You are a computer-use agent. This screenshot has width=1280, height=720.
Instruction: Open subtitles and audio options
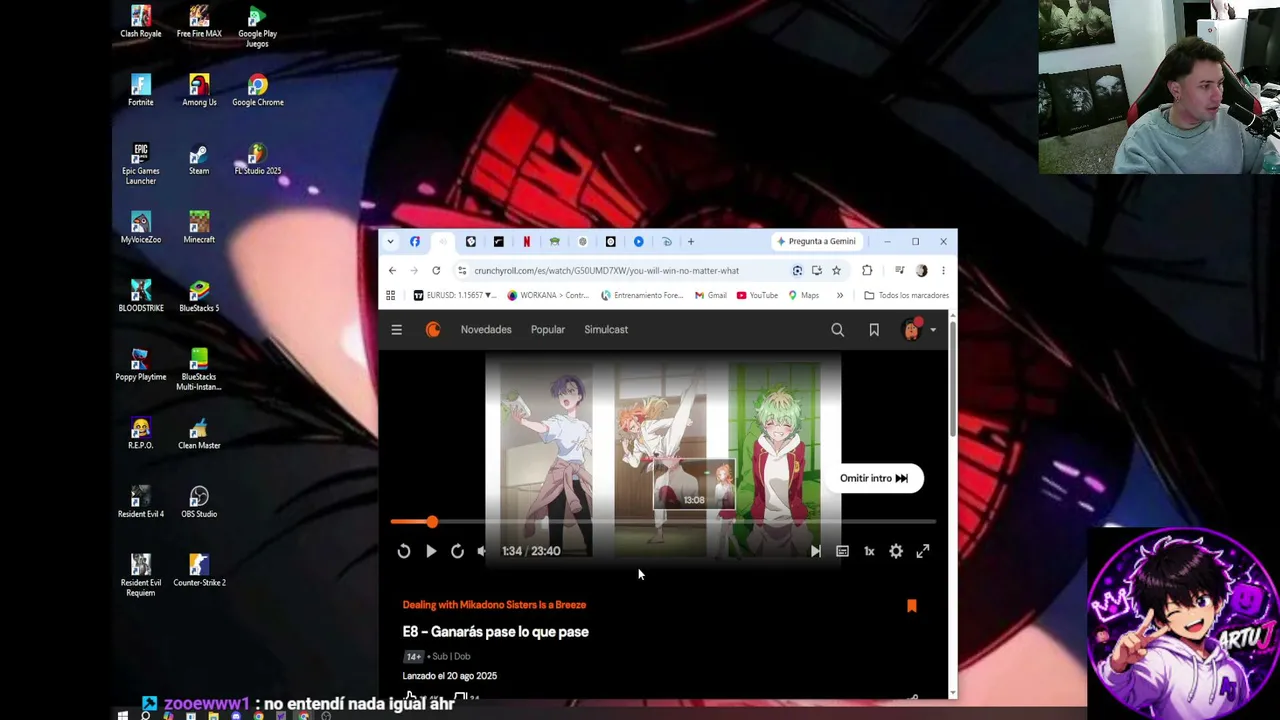coord(843,551)
